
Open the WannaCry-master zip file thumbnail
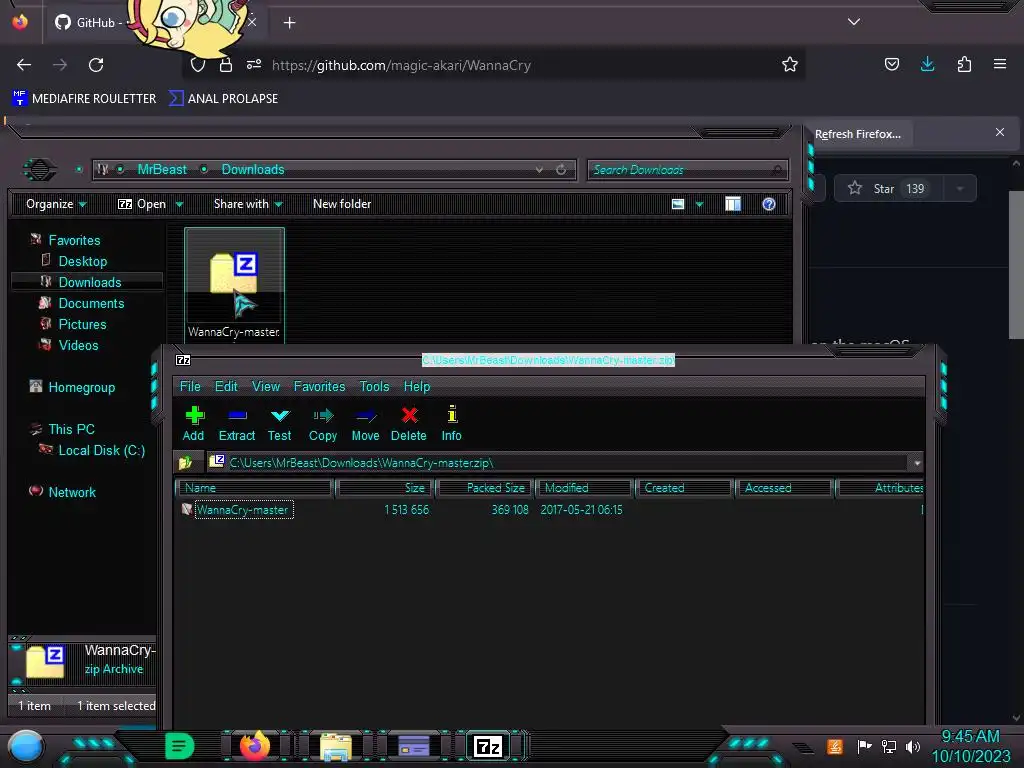click(x=234, y=285)
